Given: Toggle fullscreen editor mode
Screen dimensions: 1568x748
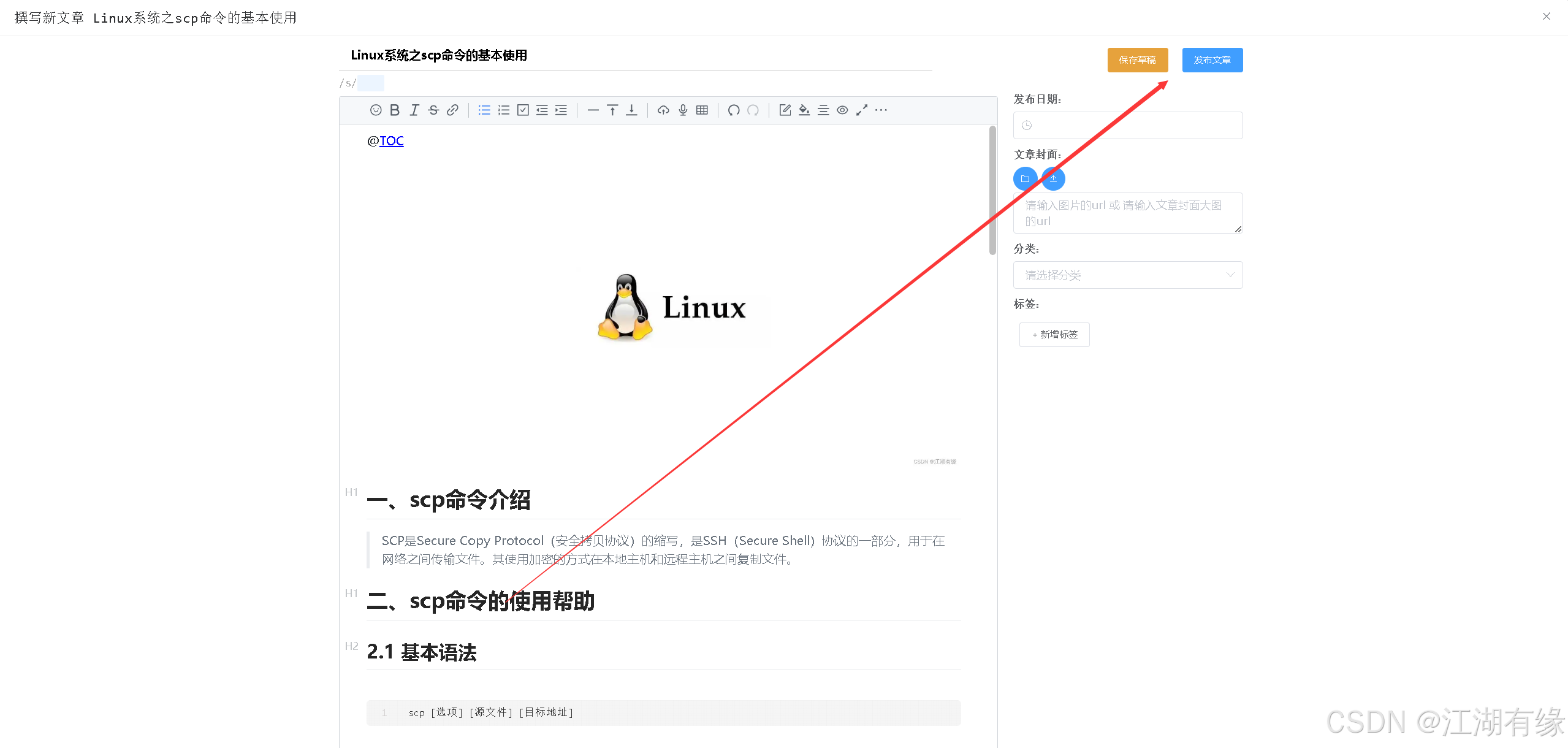Looking at the screenshot, I should click(x=862, y=110).
